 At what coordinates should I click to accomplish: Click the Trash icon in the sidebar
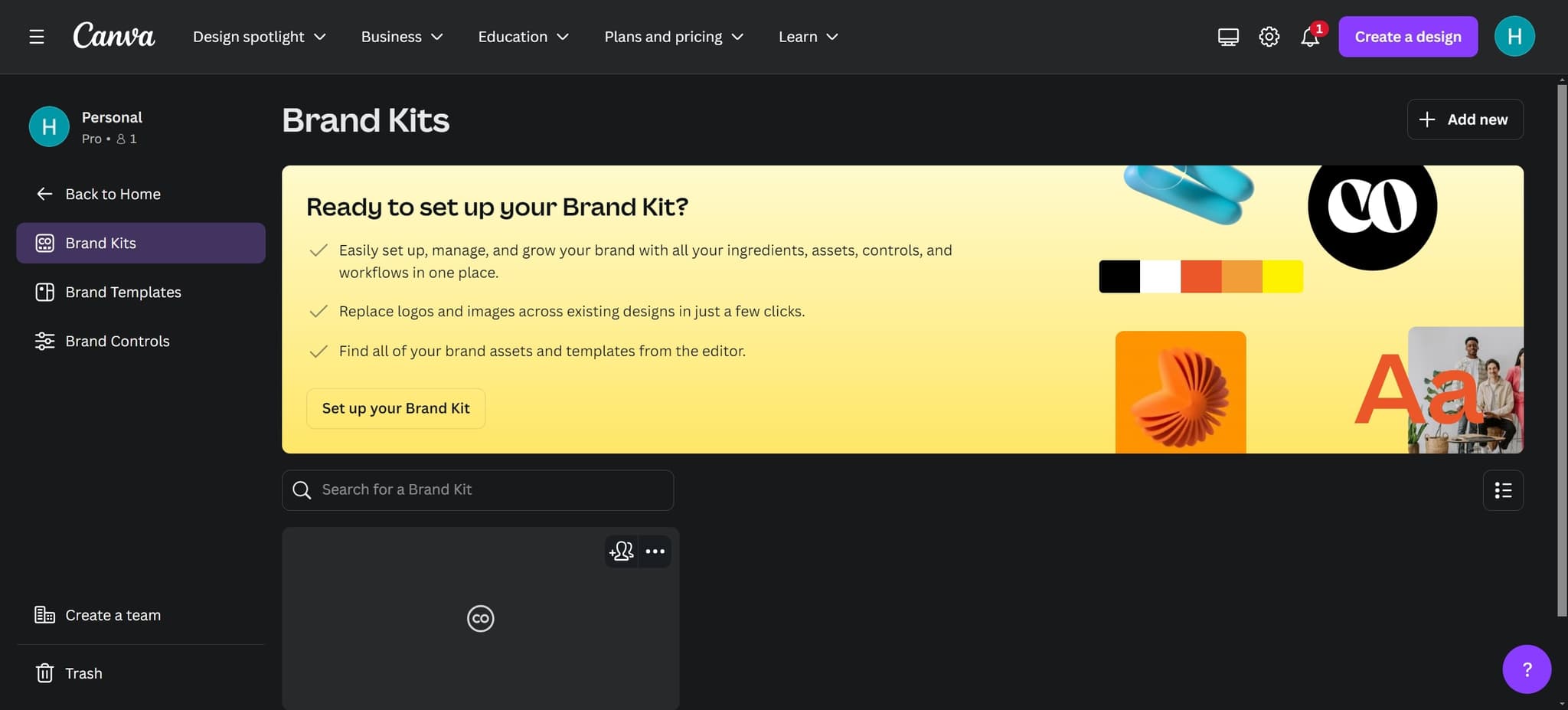coord(45,672)
